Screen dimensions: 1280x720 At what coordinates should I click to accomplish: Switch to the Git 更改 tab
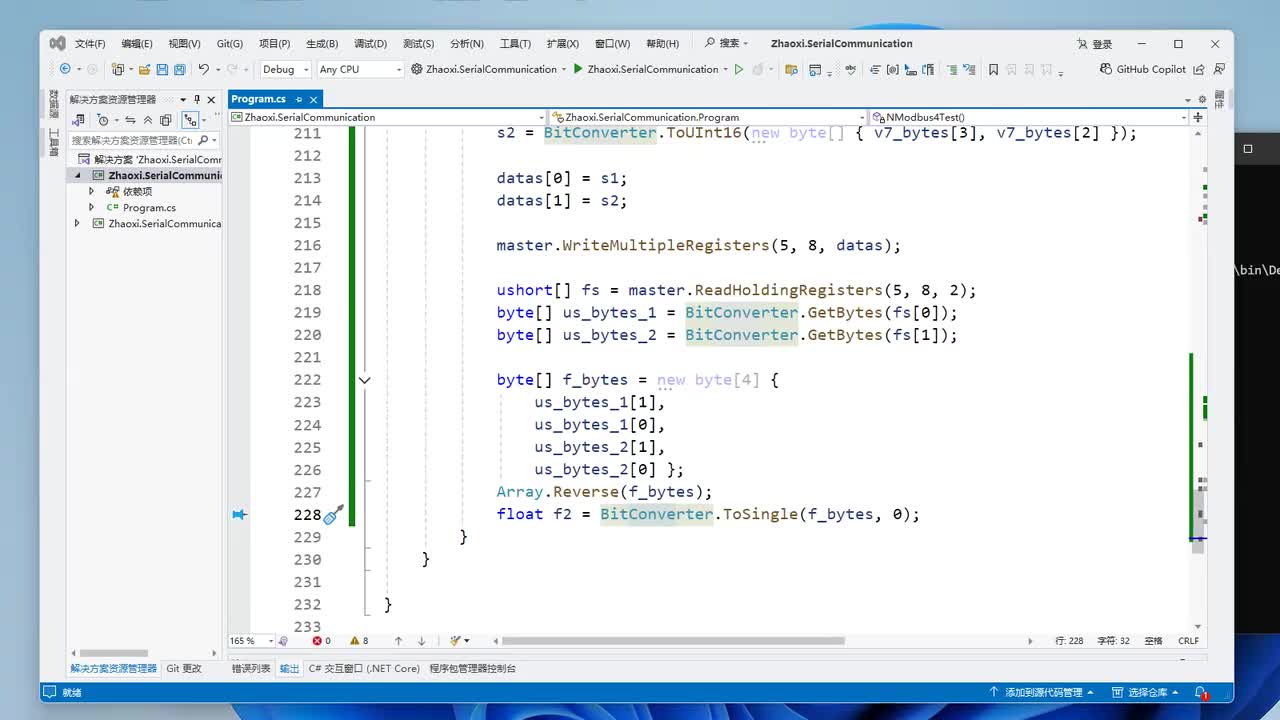point(184,668)
